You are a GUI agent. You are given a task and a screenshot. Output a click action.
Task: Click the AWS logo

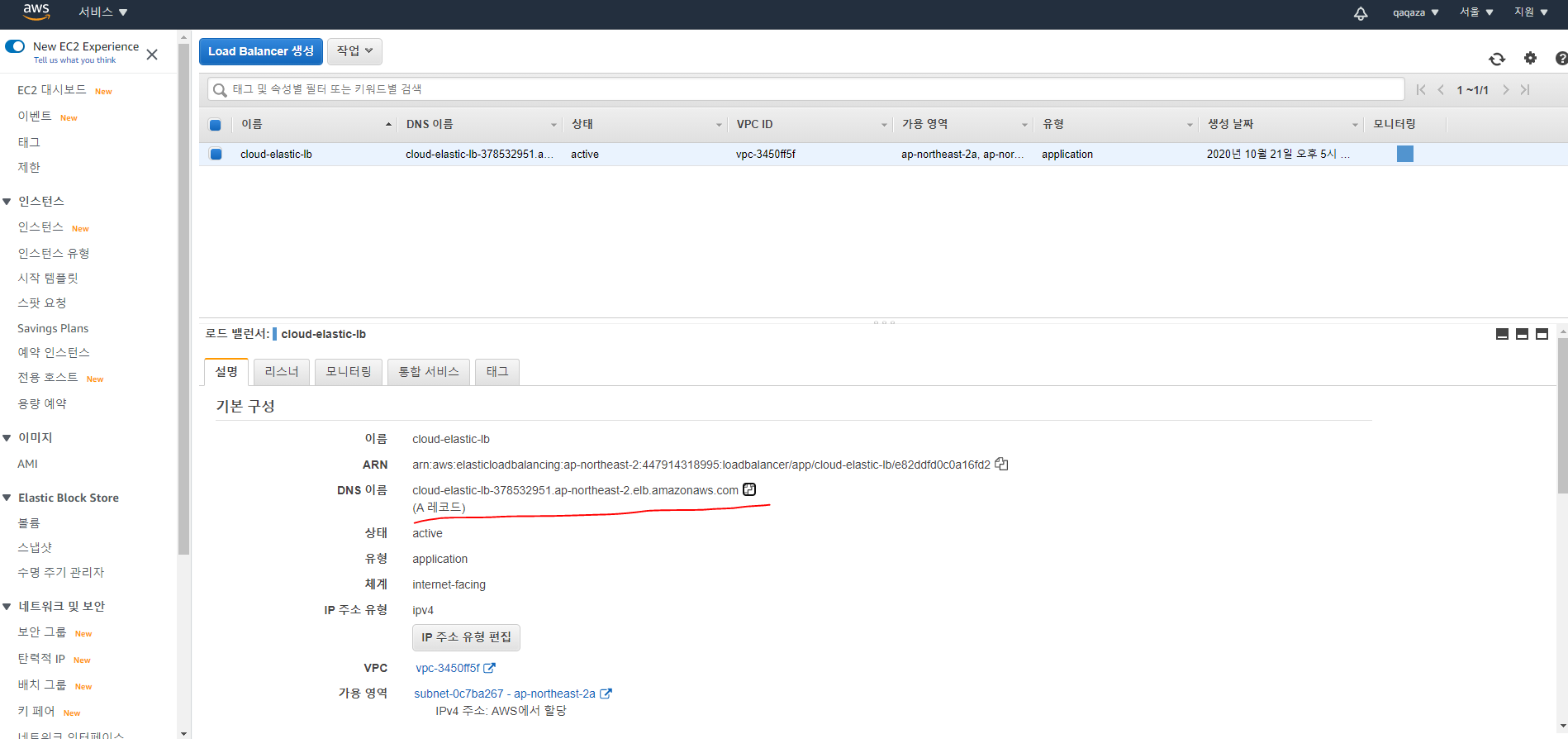36,12
